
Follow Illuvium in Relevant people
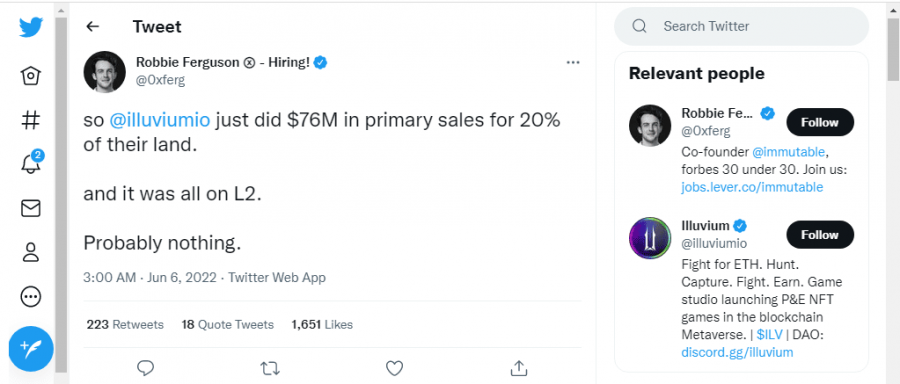(x=820, y=235)
